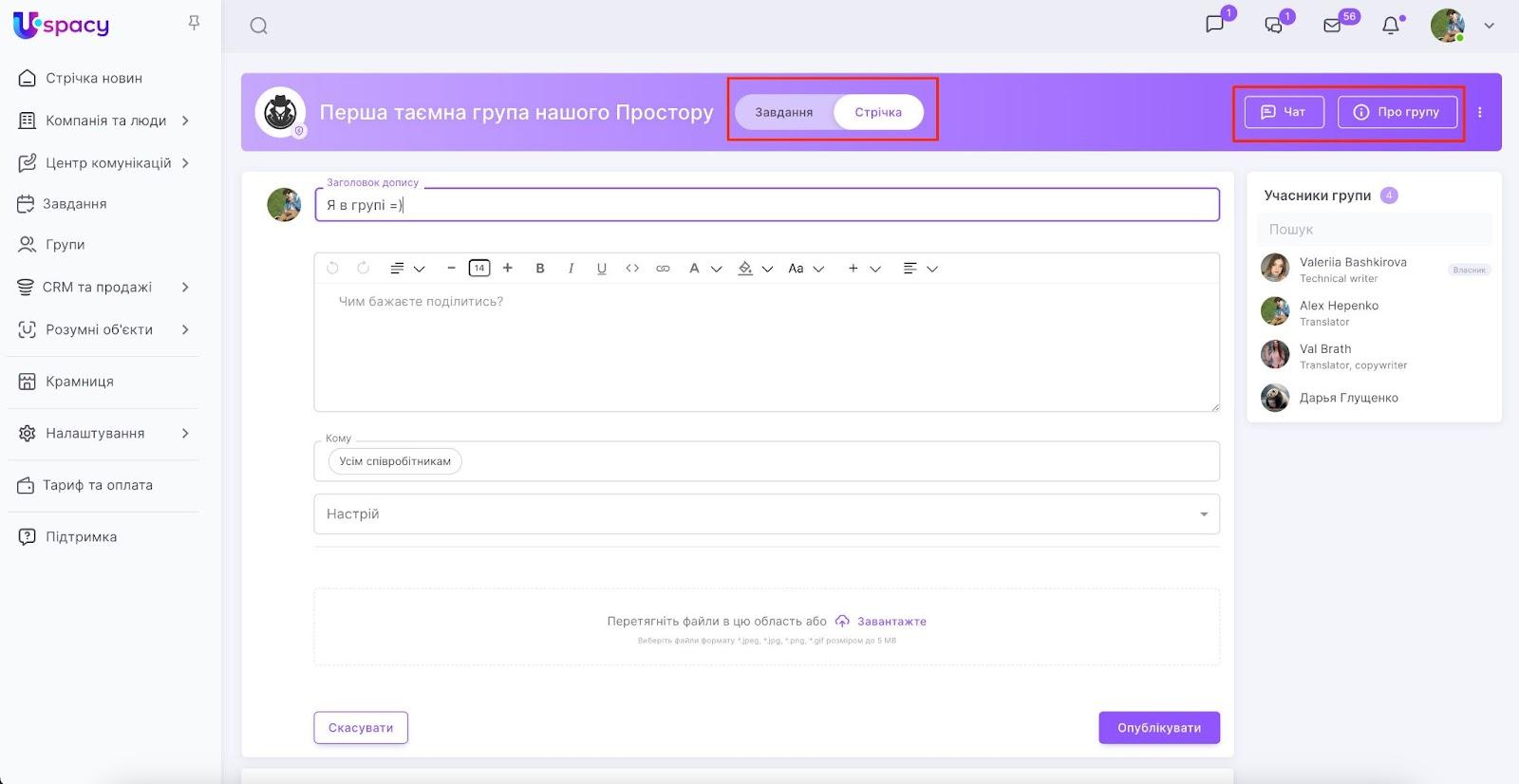Open the fill color bucket picker
The width and height of the screenshot is (1519, 784).
[756, 269]
